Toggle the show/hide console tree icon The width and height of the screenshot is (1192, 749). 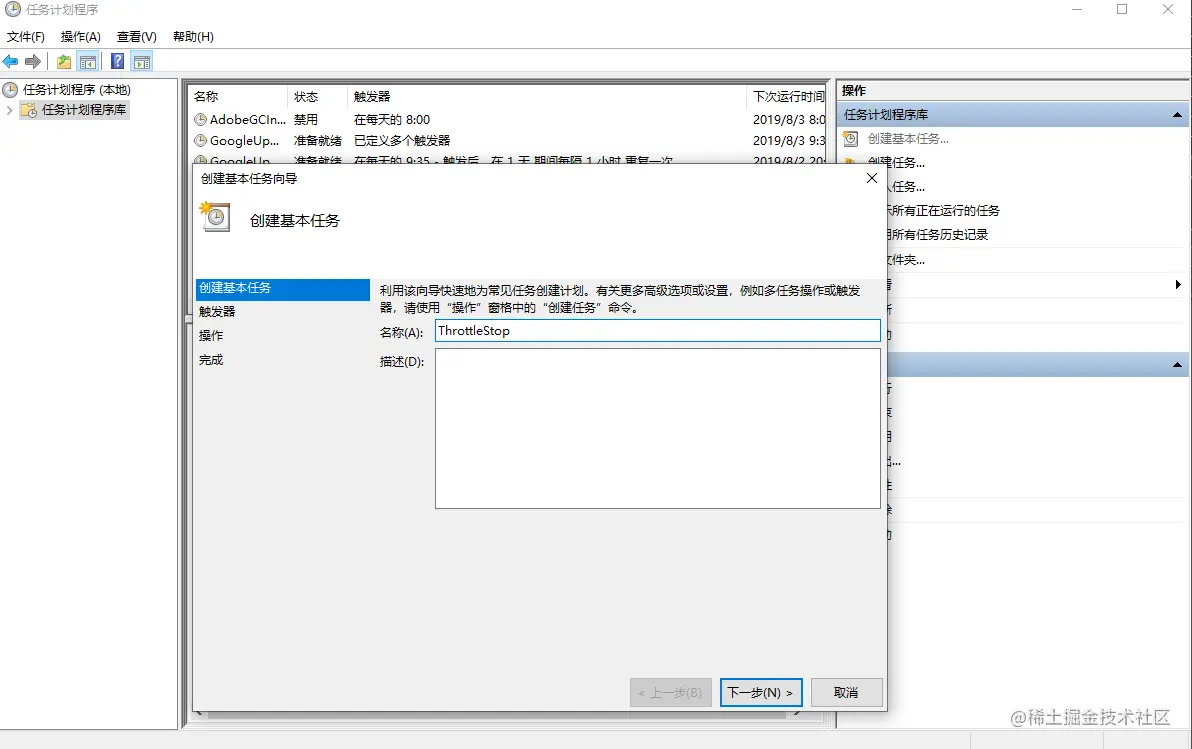(88, 62)
